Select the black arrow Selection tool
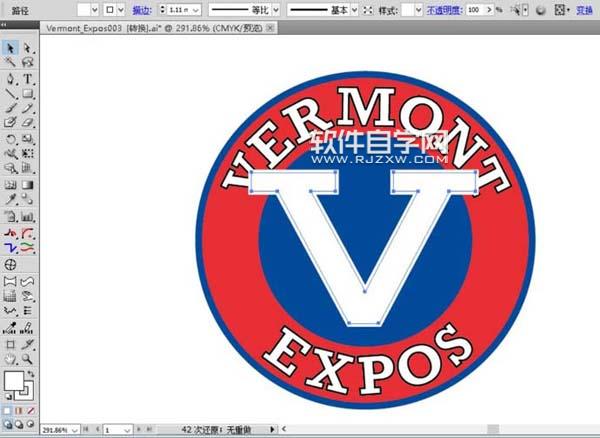 tap(10, 47)
